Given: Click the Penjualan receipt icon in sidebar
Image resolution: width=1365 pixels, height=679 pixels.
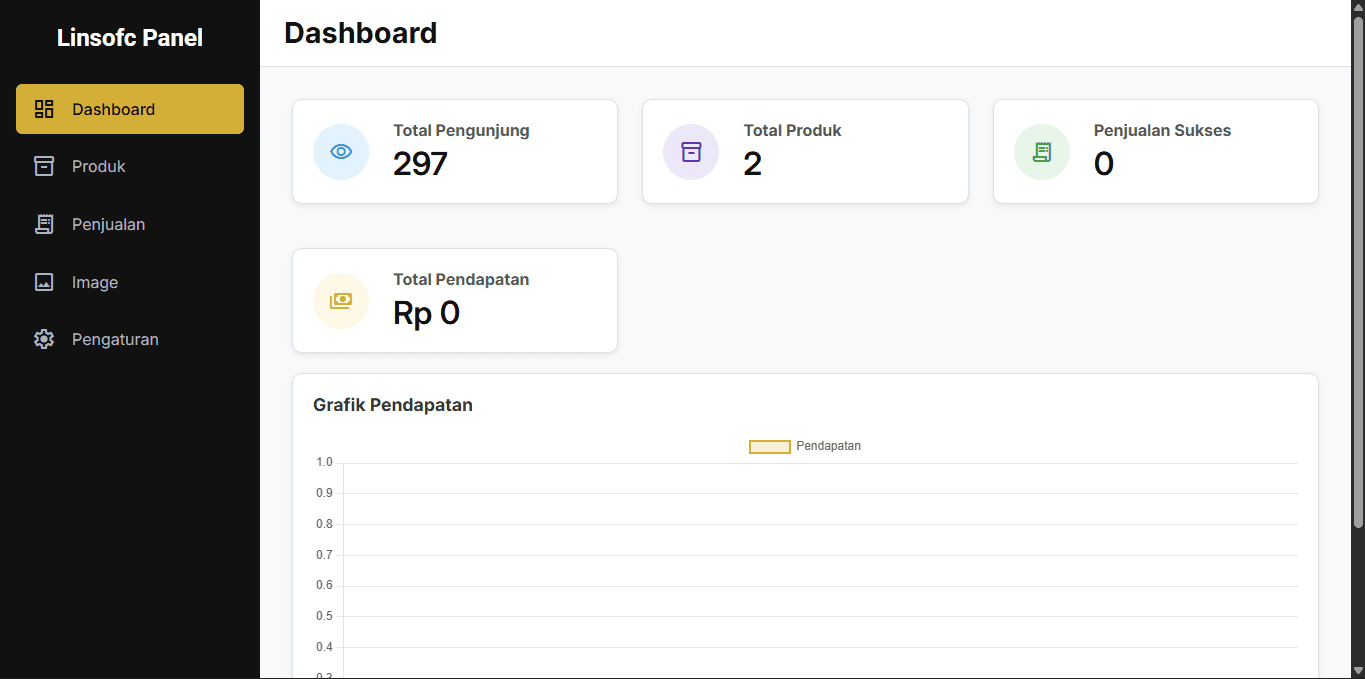Looking at the screenshot, I should click(x=44, y=224).
